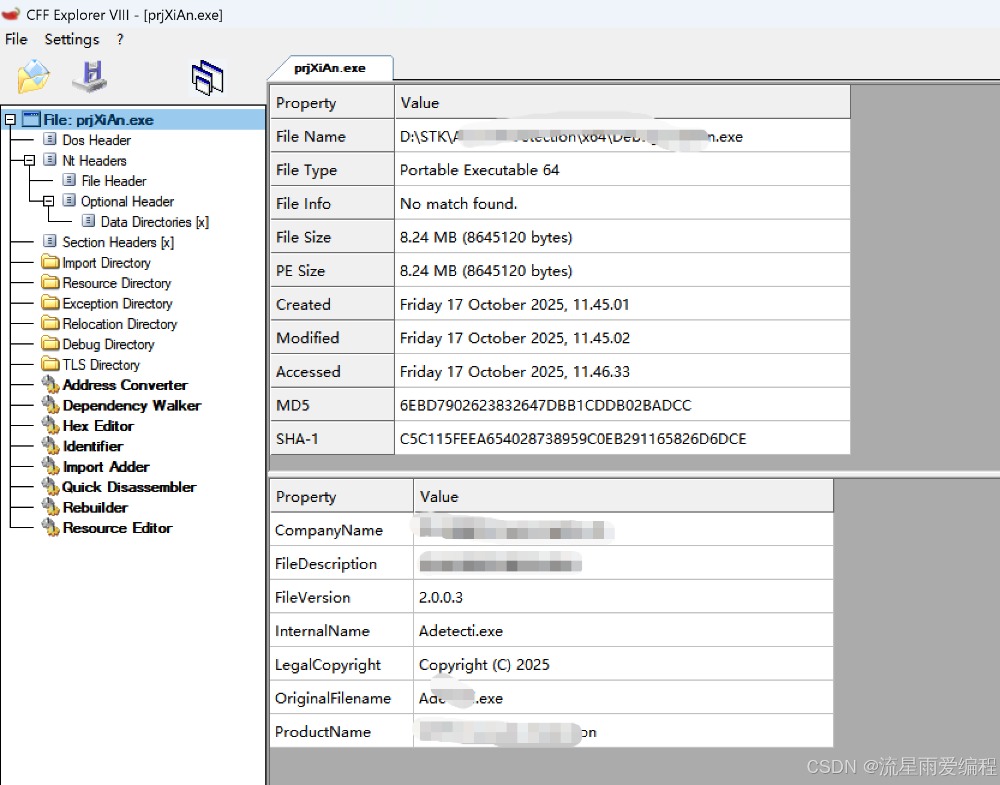
Task: Select Dos Header in the tree
Action: pos(96,140)
